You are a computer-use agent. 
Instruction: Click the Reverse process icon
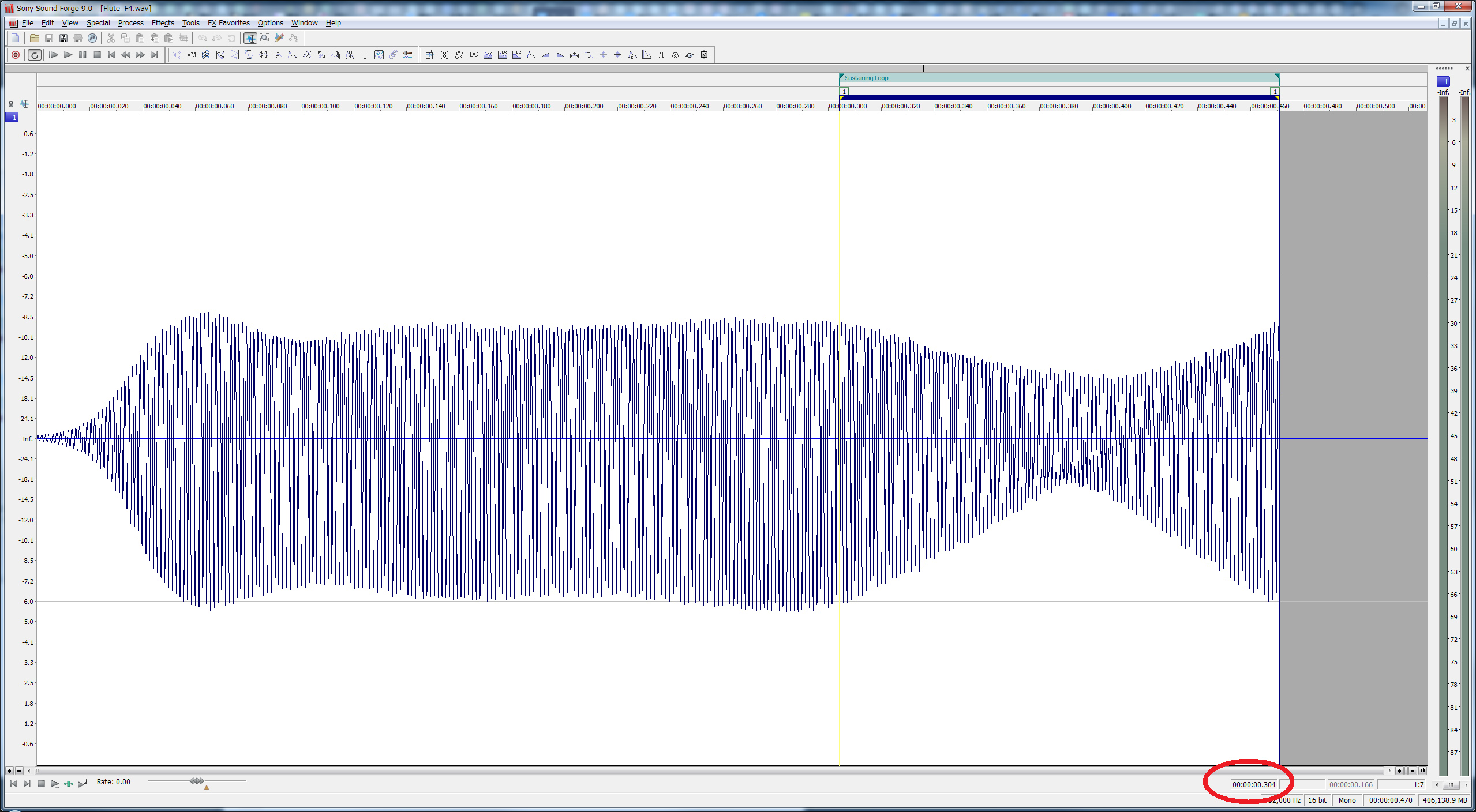pos(661,55)
